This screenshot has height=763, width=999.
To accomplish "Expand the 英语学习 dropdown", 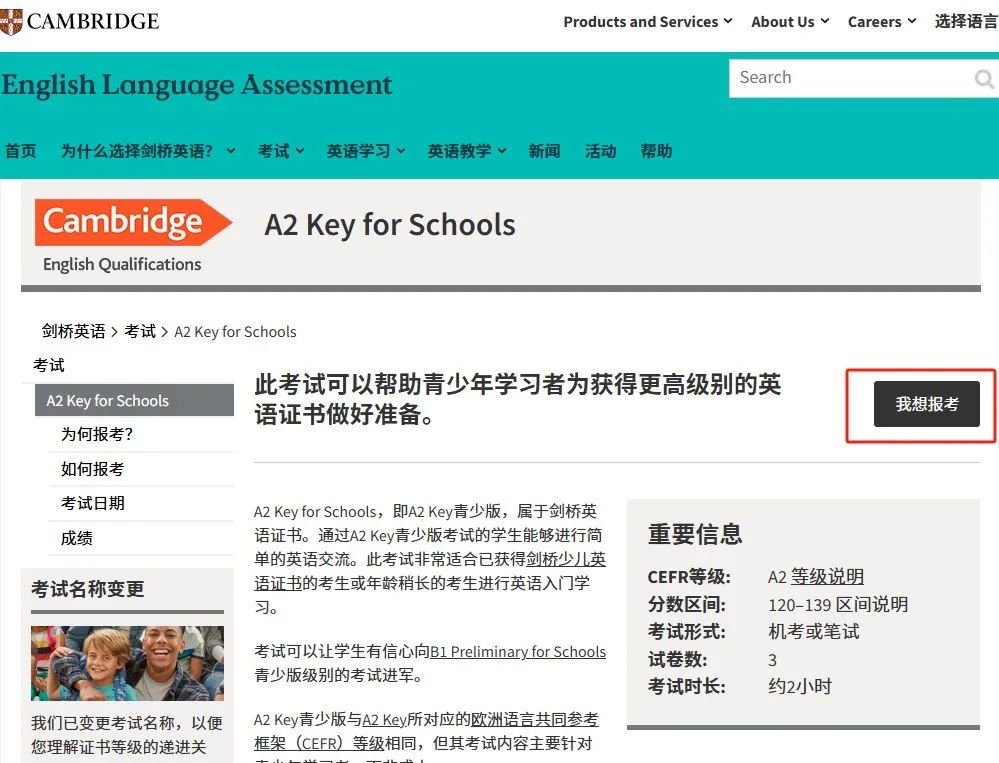I will coord(364,150).
